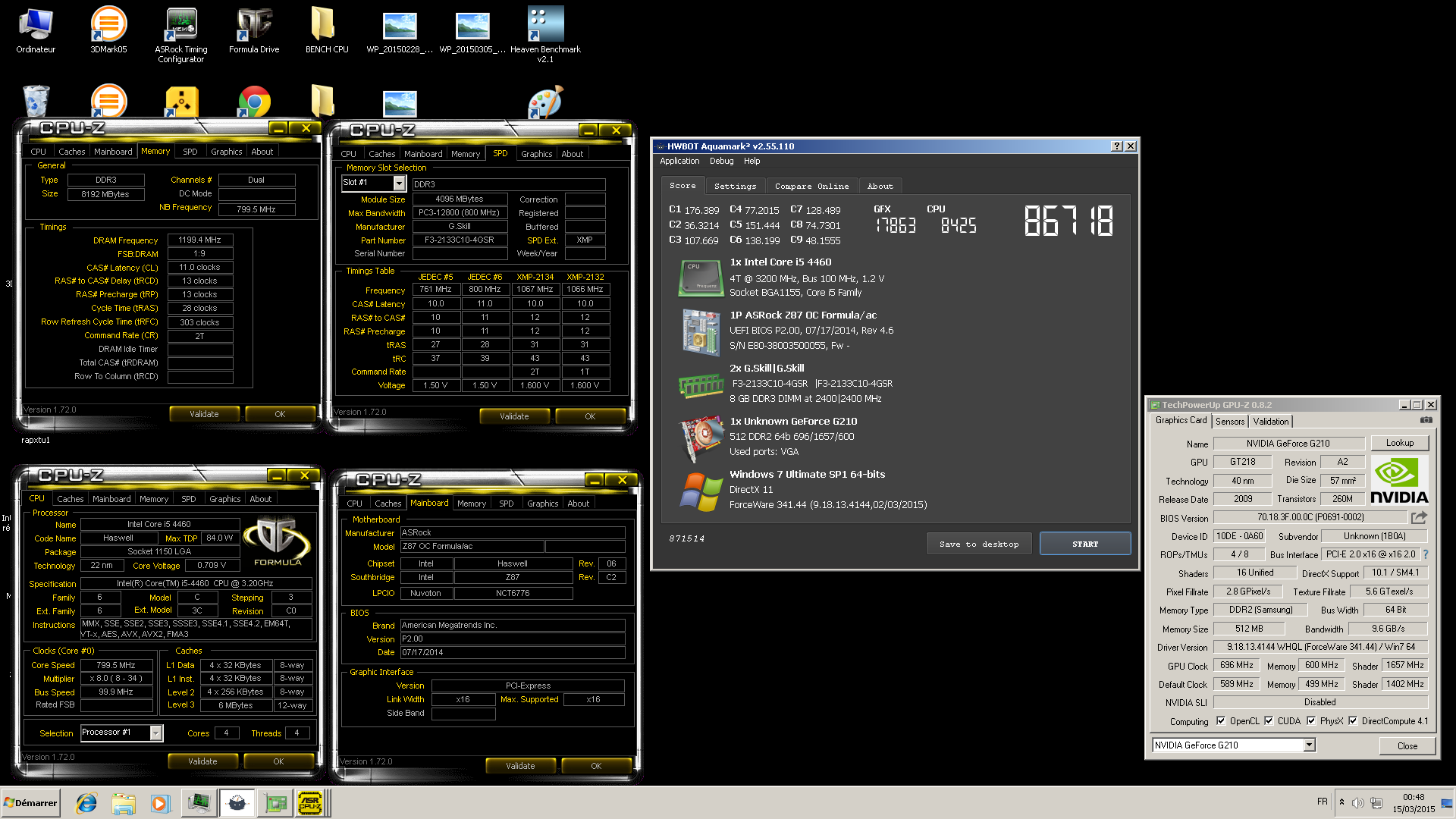Open the Debug menu in Aquamark
Screen dimensions: 1456x819
point(721,161)
